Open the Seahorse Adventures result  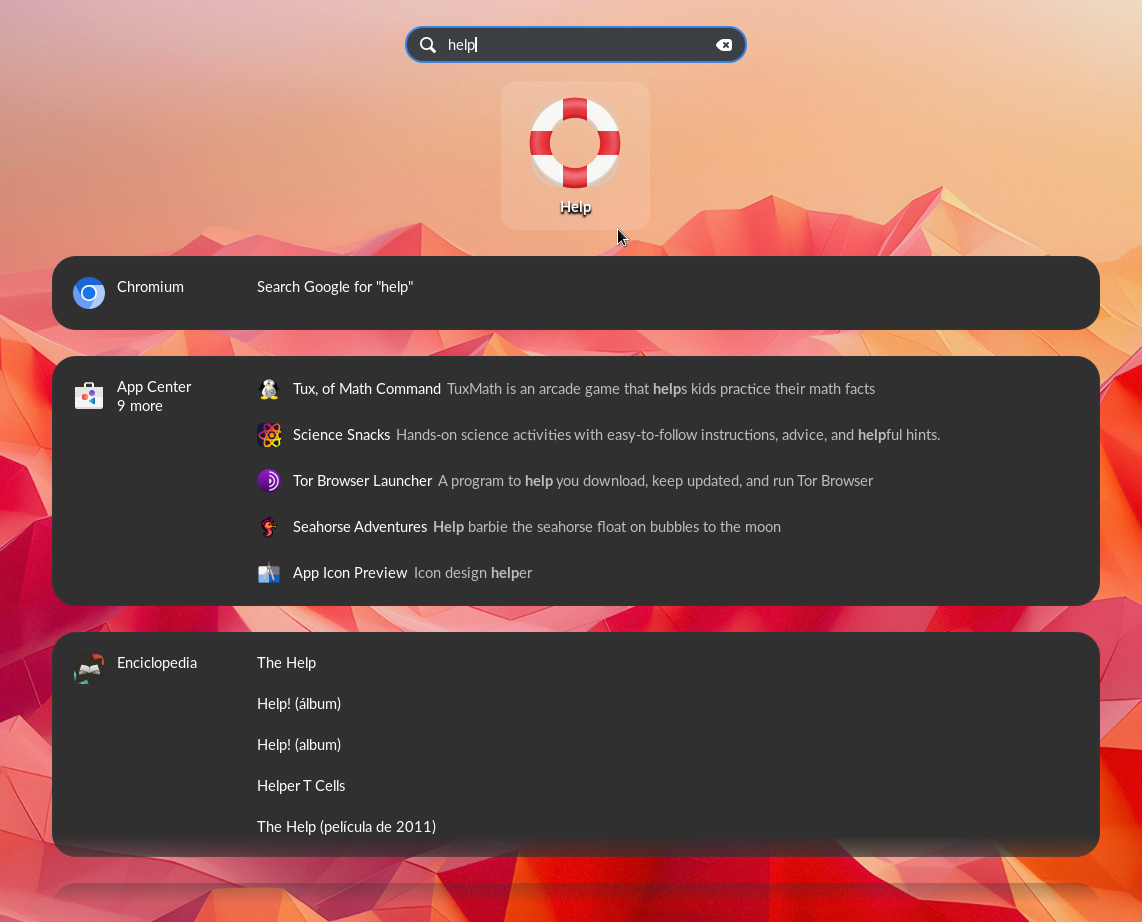[360, 527]
